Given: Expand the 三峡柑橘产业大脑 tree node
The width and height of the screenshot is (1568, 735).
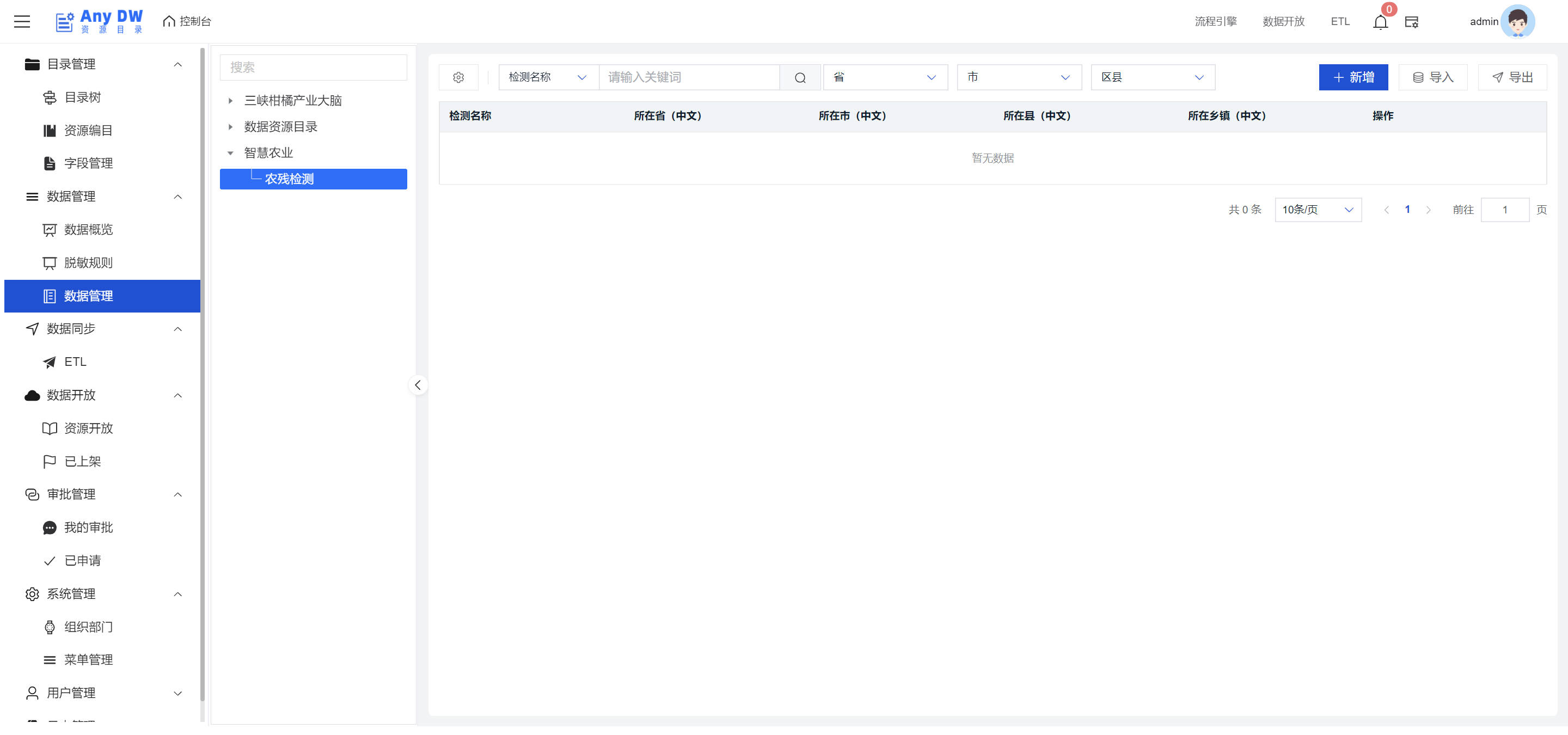Looking at the screenshot, I should (x=230, y=101).
